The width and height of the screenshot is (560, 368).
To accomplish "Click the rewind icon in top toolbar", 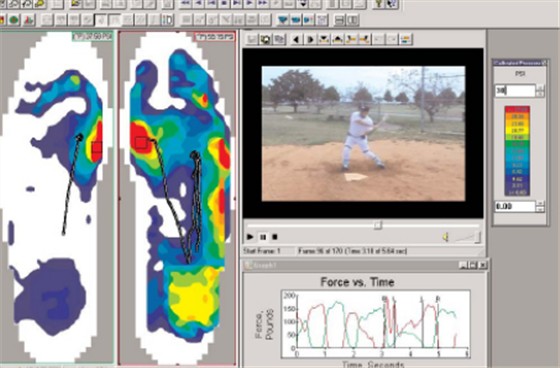I will [x=186, y=4].
